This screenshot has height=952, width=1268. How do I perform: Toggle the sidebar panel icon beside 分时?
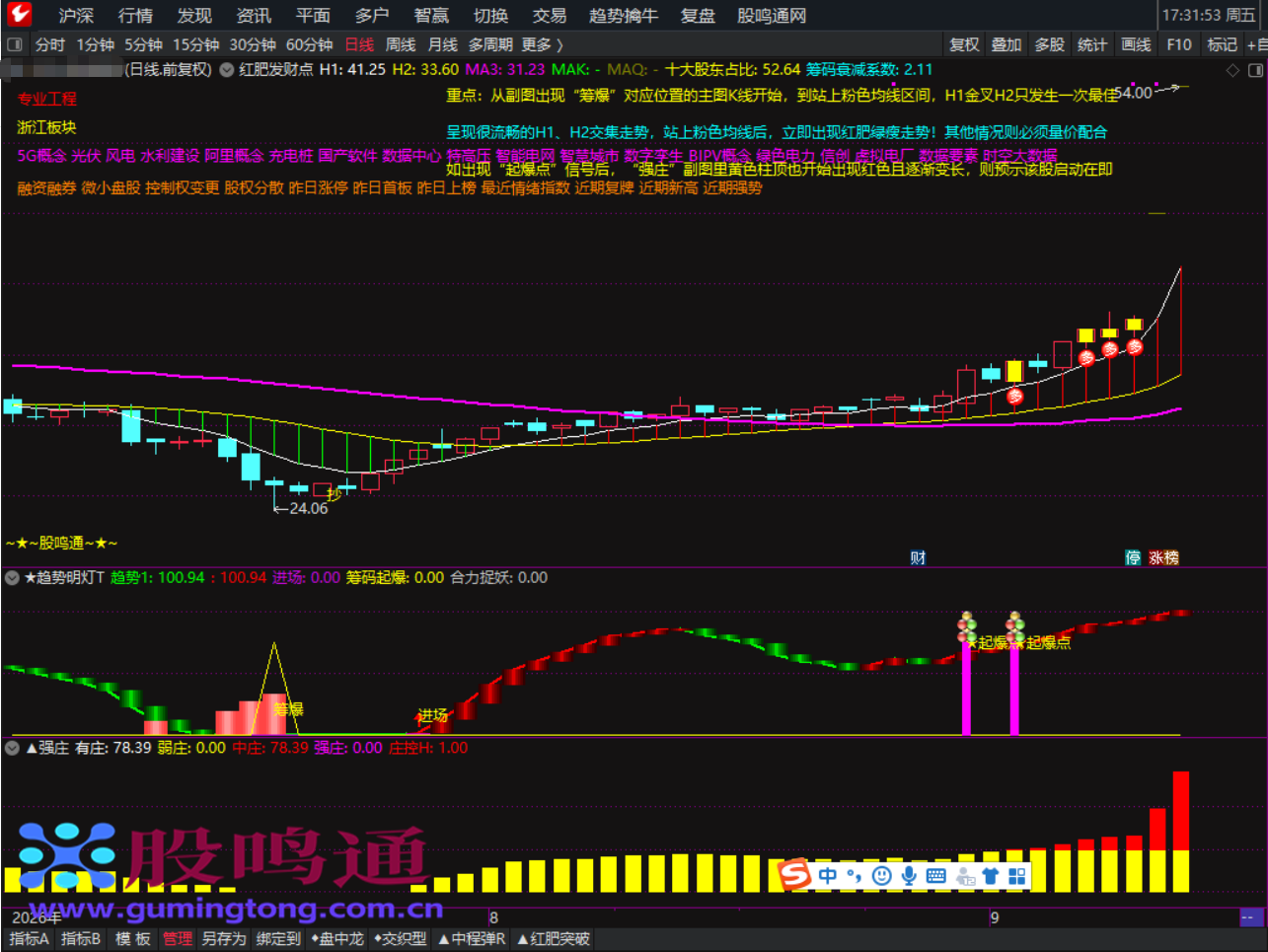coord(14,44)
